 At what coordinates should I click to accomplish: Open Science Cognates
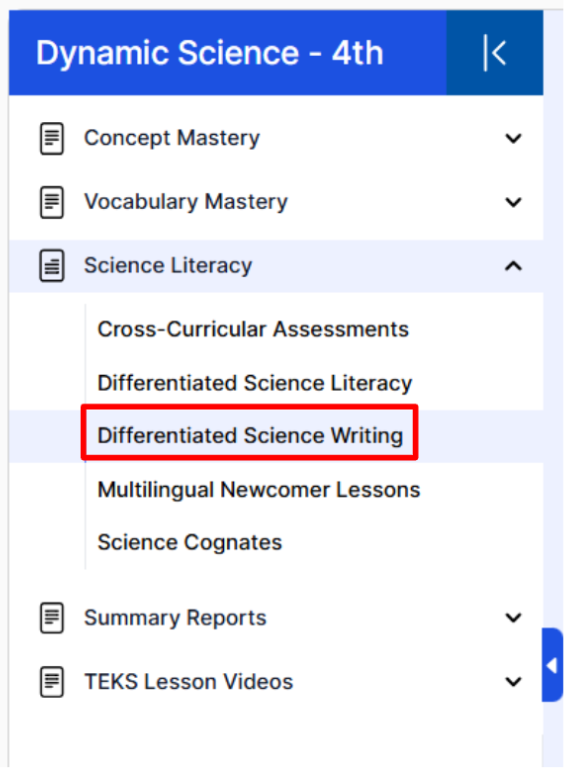189,543
